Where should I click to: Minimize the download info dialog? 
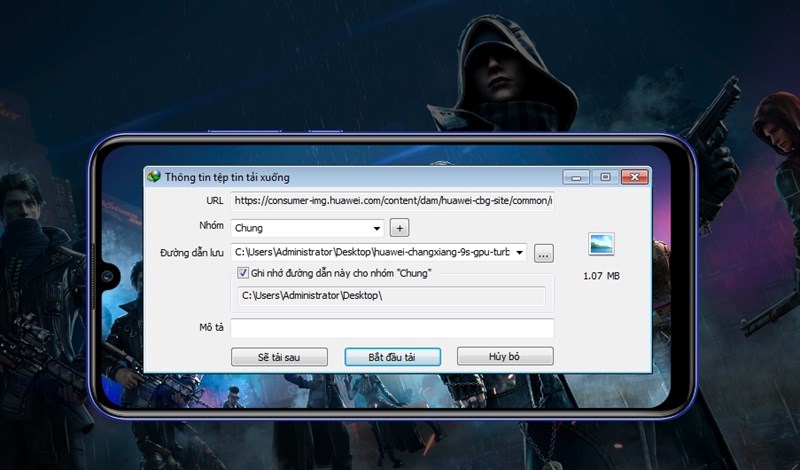click(576, 177)
